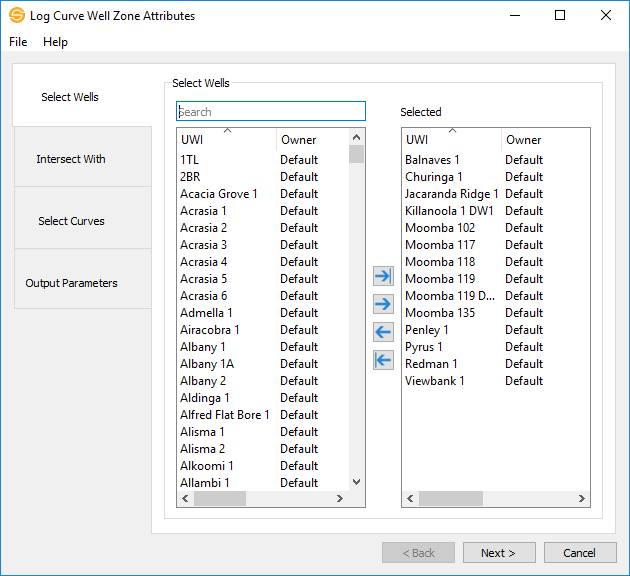Viewport: 630px width, 576px height.
Task: Sort Selected list by Owner column
Action: (x=540, y=140)
